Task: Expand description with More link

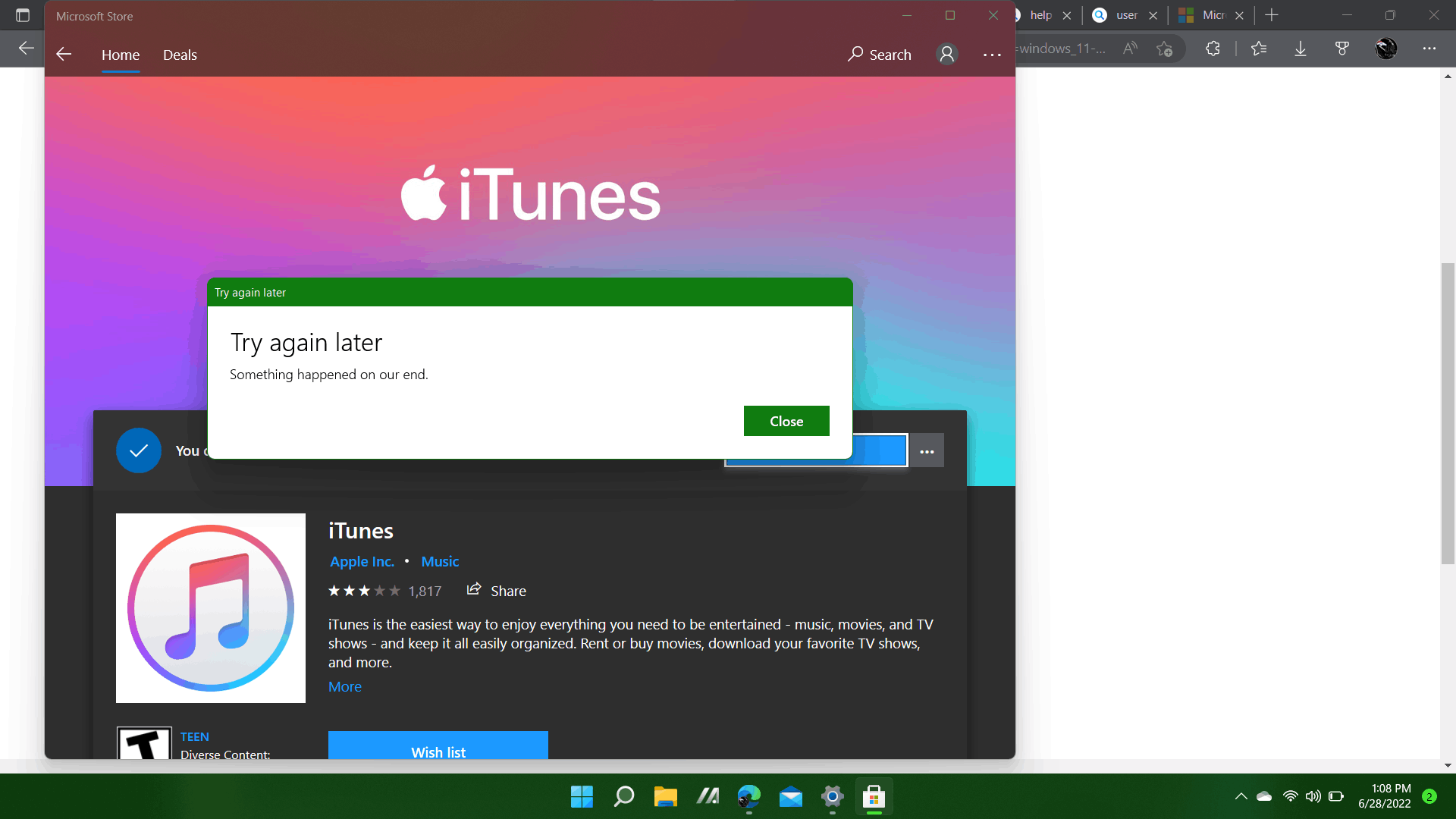Action: pos(345,686)
